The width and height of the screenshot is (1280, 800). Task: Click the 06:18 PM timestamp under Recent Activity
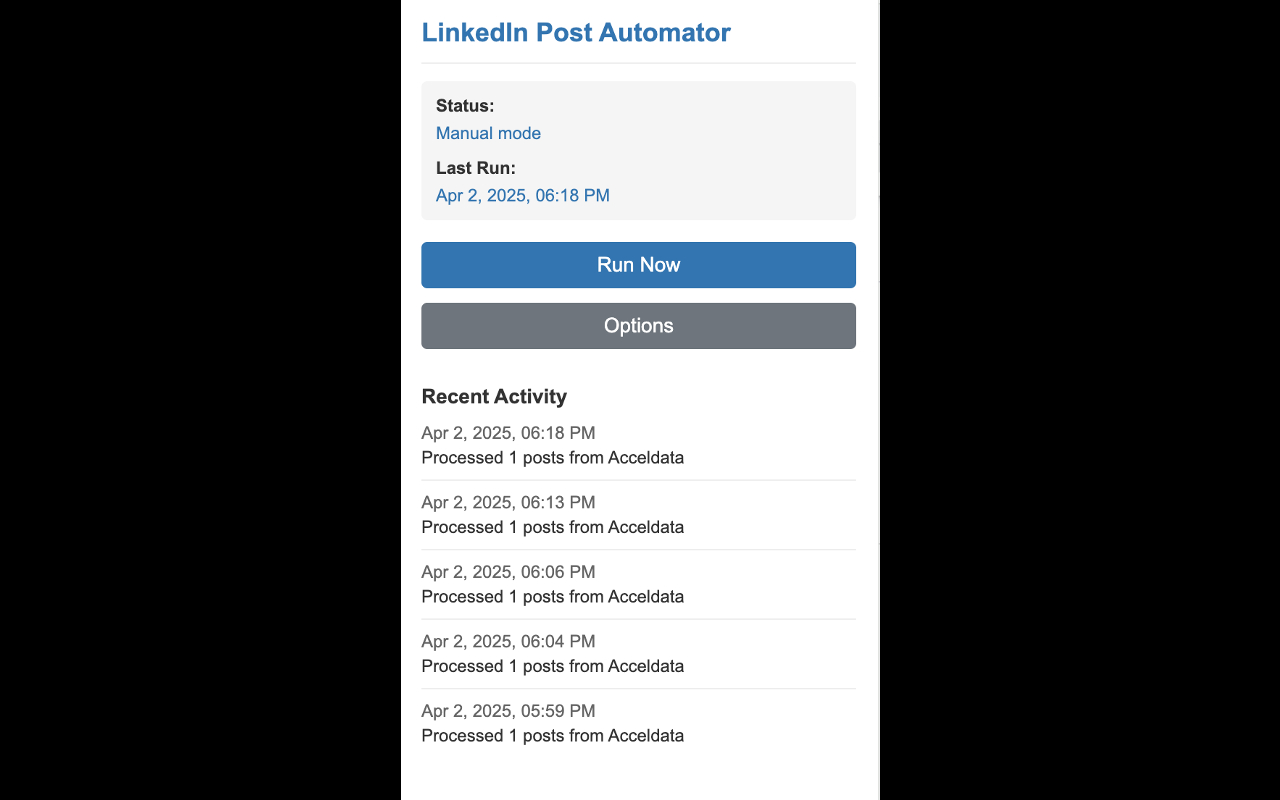tap(508, 433)
